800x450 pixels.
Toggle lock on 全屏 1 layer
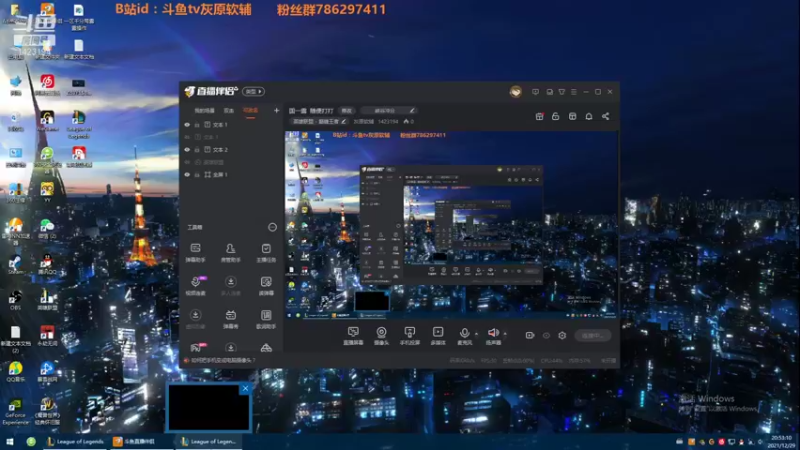[197, 174]
